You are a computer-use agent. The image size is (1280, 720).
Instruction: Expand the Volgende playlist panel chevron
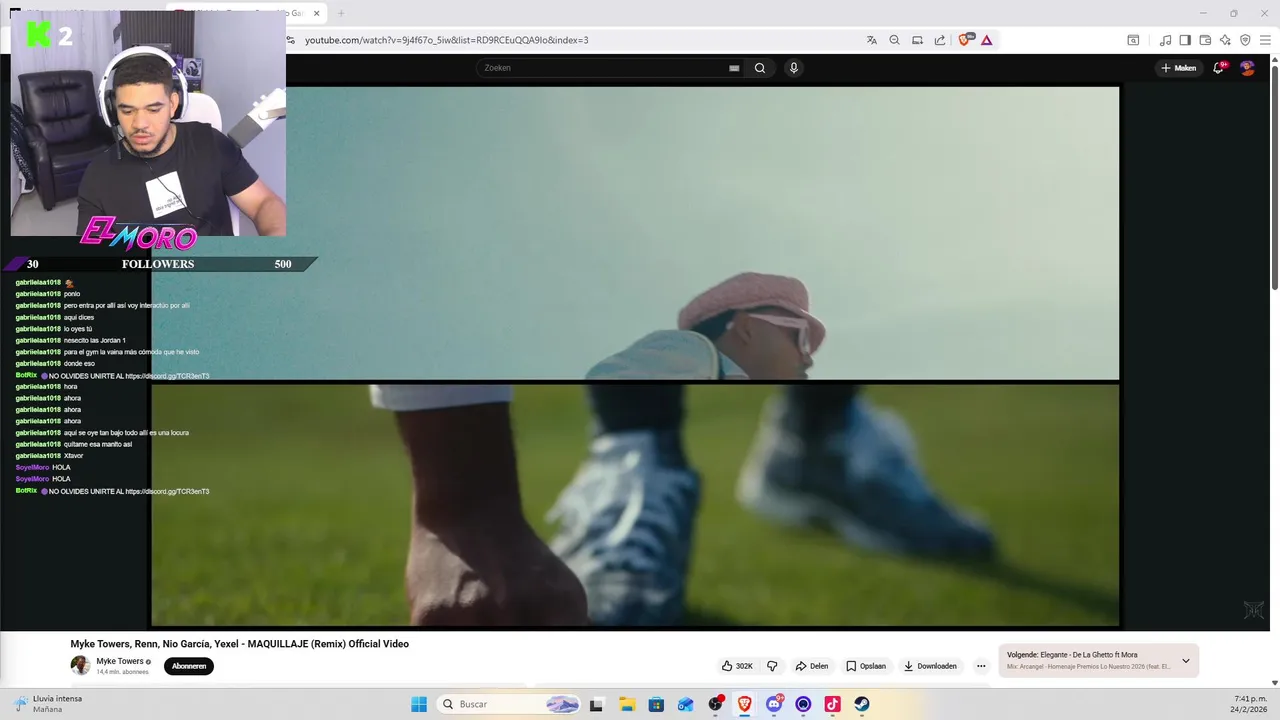[1186, 661]
